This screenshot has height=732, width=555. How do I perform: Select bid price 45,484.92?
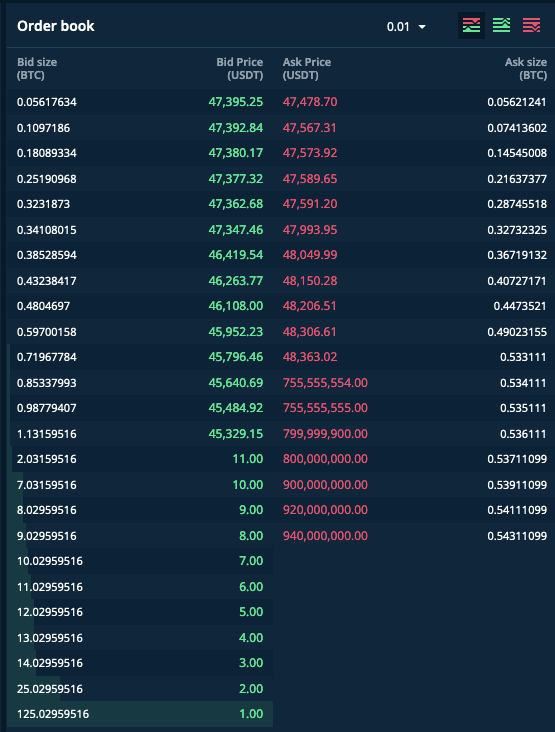coord(236,408)
